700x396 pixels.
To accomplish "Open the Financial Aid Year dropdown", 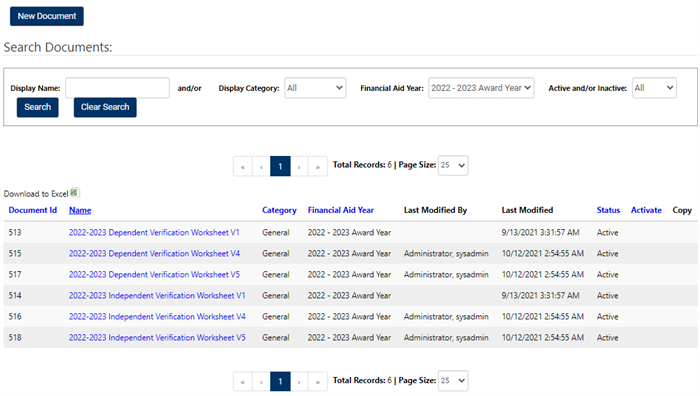I will click(481, 88).
